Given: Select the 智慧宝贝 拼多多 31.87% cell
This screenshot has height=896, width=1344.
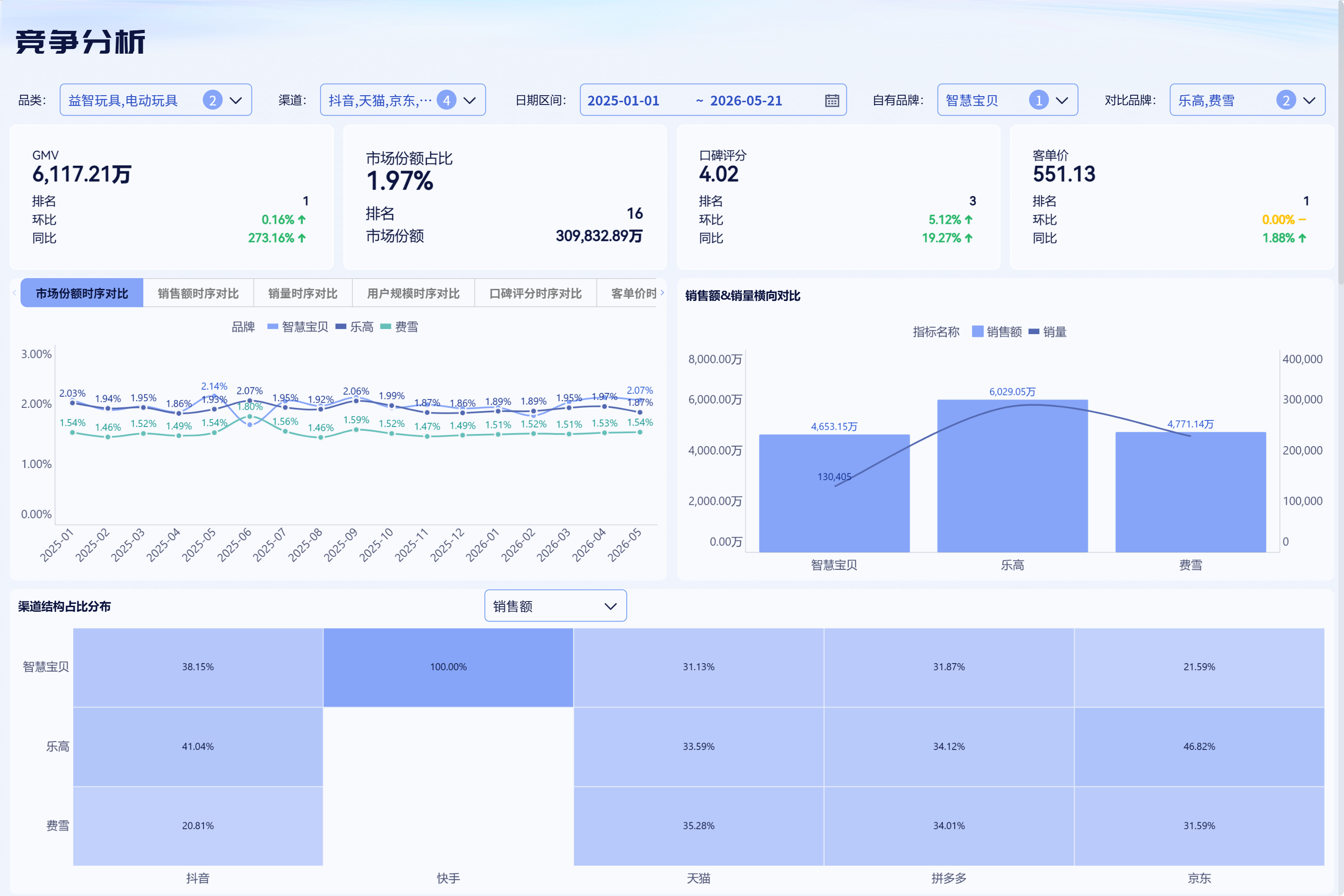Looking at the screenshot, I should [x=949, y=667].
